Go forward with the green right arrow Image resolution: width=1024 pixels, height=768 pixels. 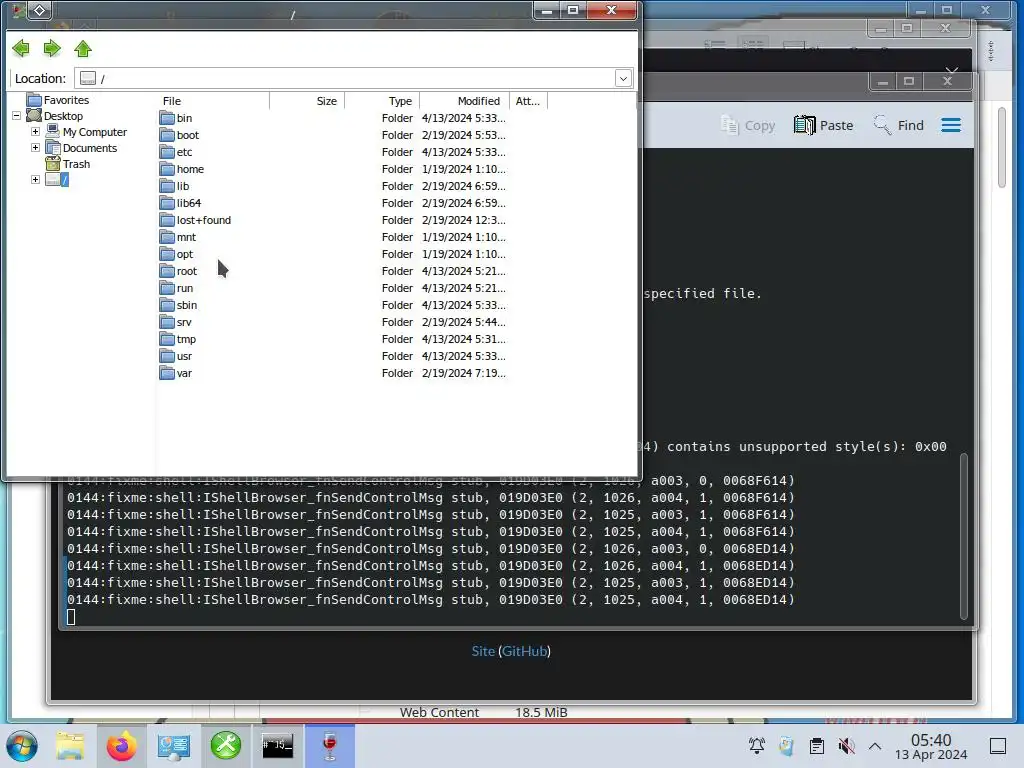[x=52, y=48]
